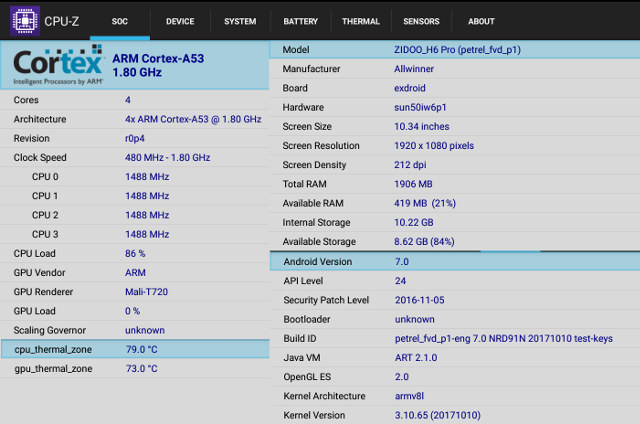Click Kernel Architecture value armv8l
This screenshot has height=424, width=640.
(409, 396)
